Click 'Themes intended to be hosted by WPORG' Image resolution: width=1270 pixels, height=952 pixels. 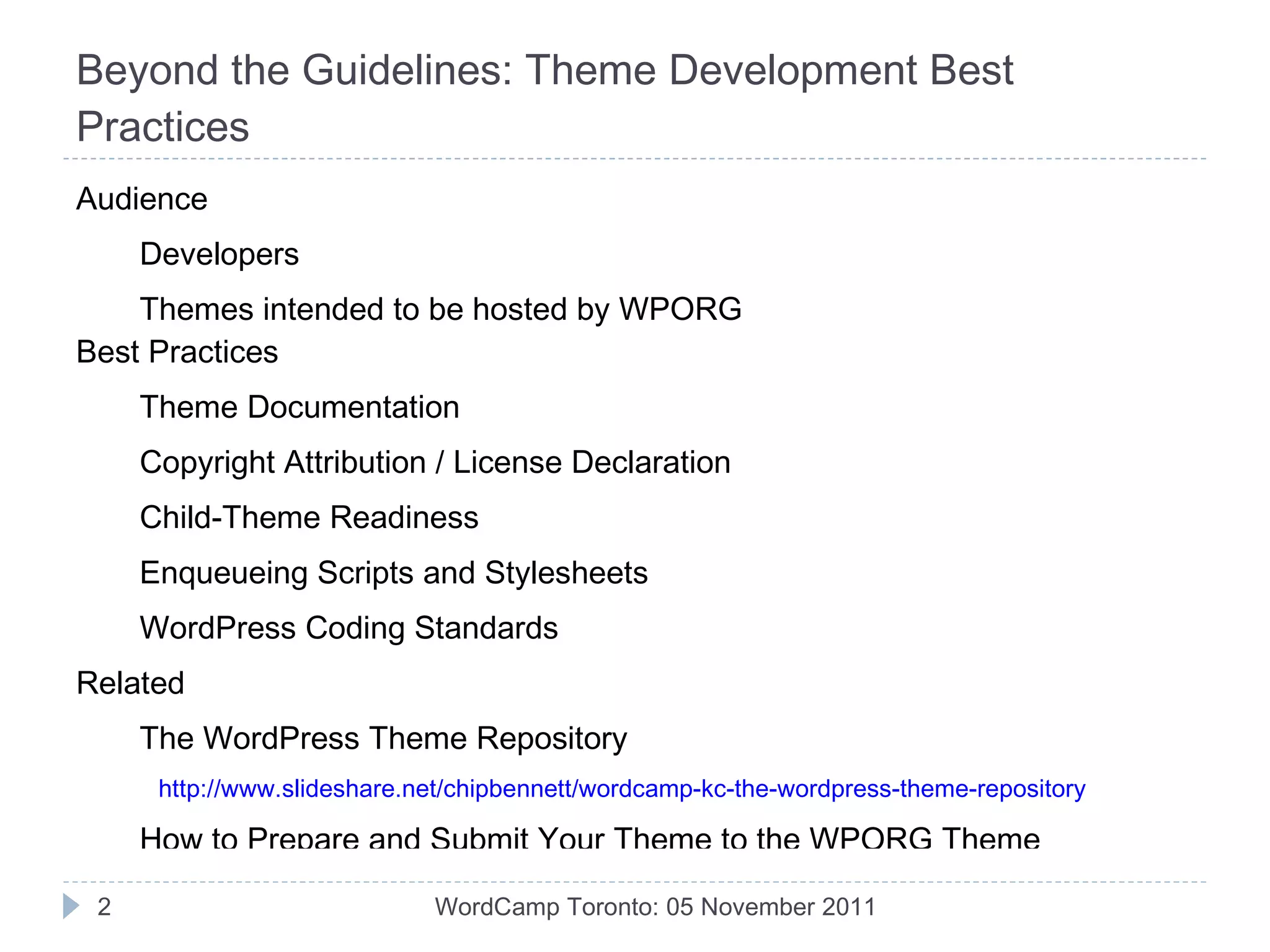(x=440, y=309)
